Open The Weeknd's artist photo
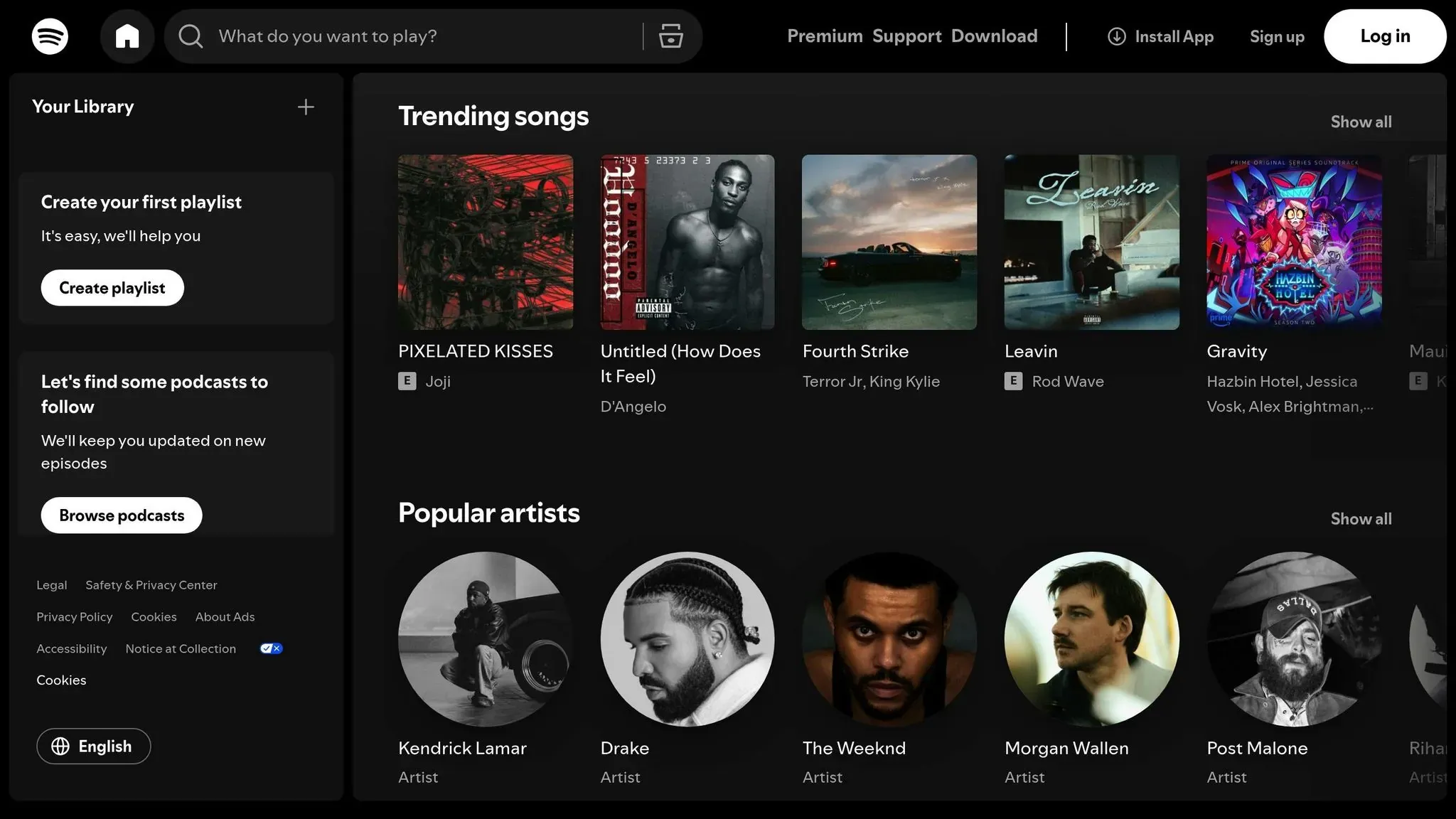The width and height of the screenshot is (1456, 819). click(x=889, y=639)
